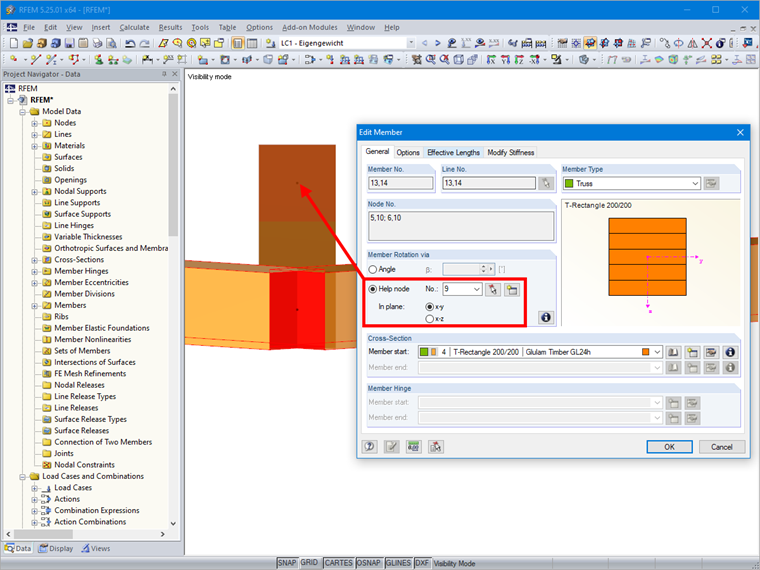
Task: Select x-z plane option
Action: coord(429,318)
